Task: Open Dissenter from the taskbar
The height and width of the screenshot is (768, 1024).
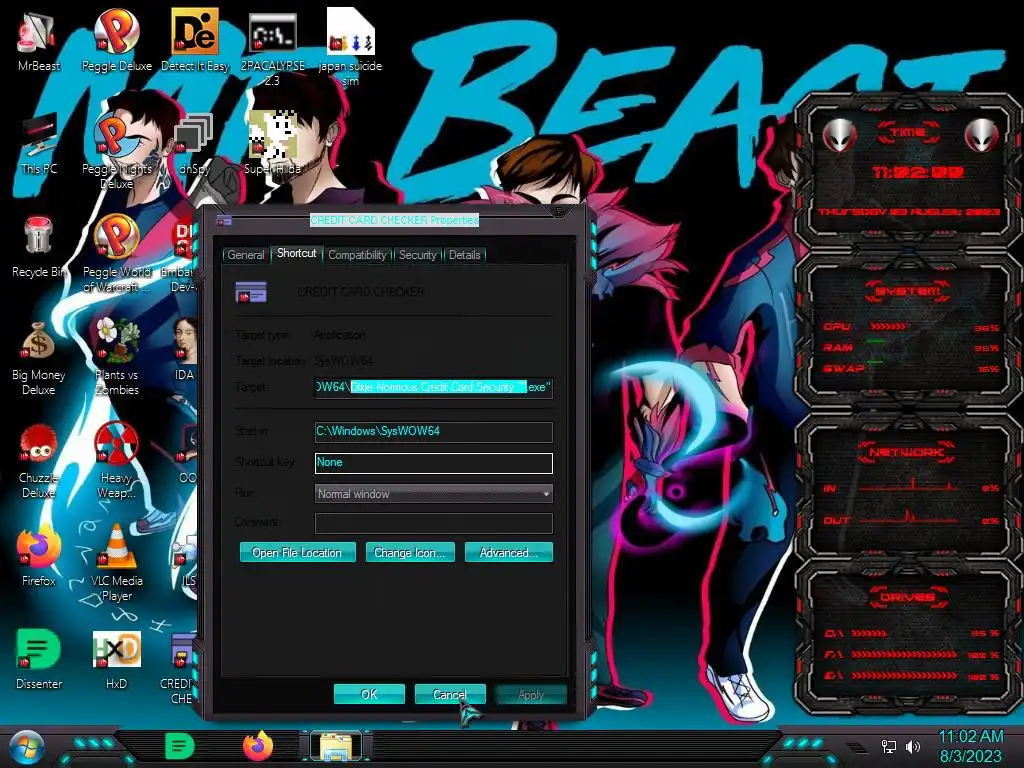Action: point(179,746)
